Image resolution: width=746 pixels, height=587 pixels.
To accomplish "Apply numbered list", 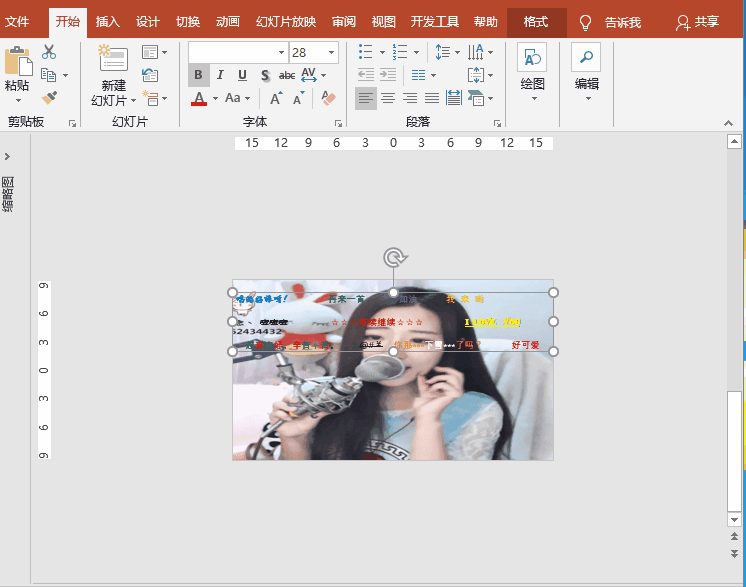I will tap(400, 52).
